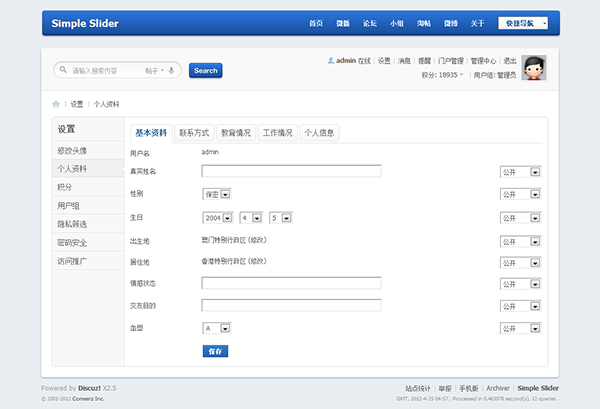Open 淘帖 in the top navigation

[x=424, y=23]
